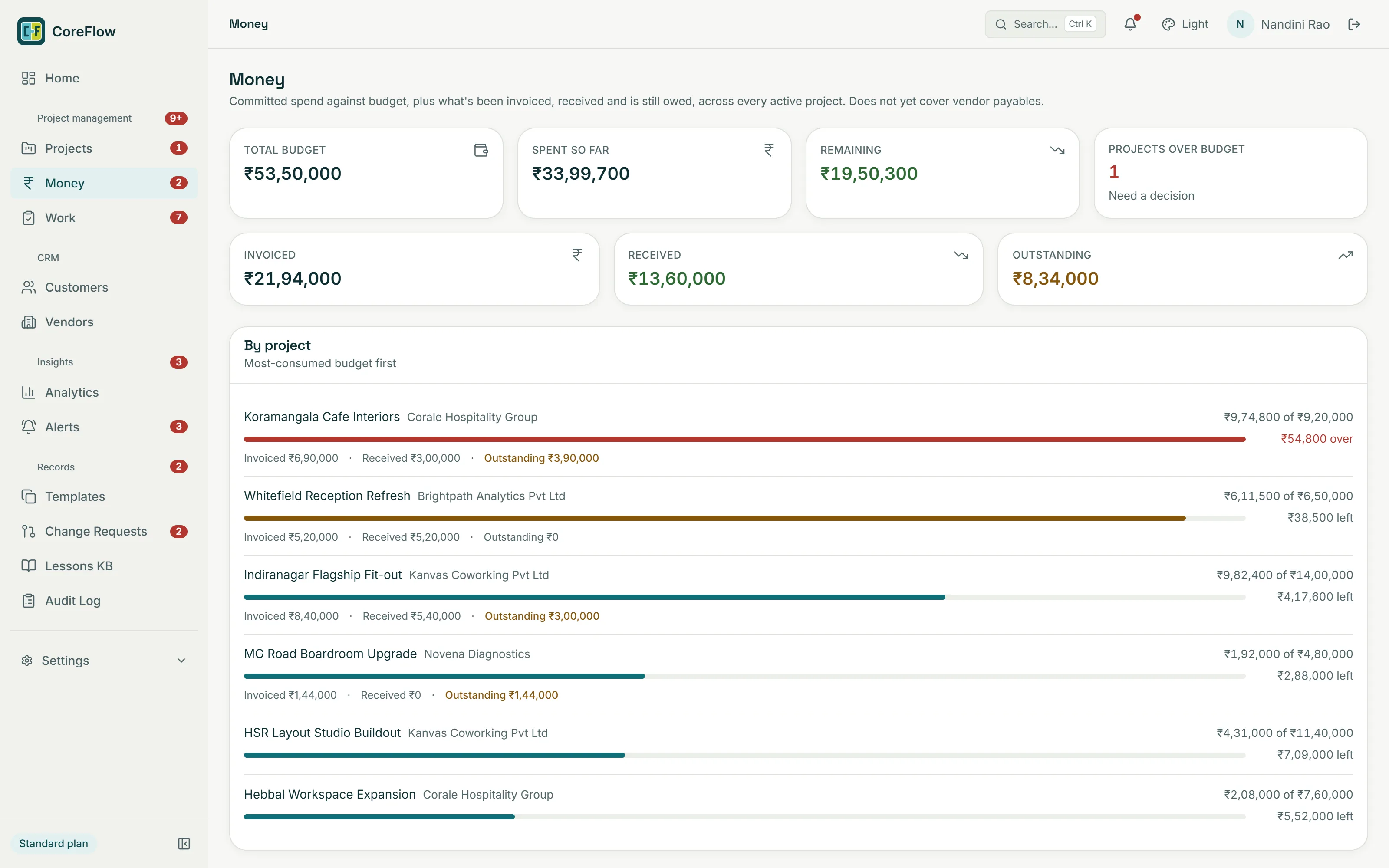Open Whitefield Reception Refresh project
Image resolution: width=1389 pixels, height=868 pixels.
coord(327,496)
